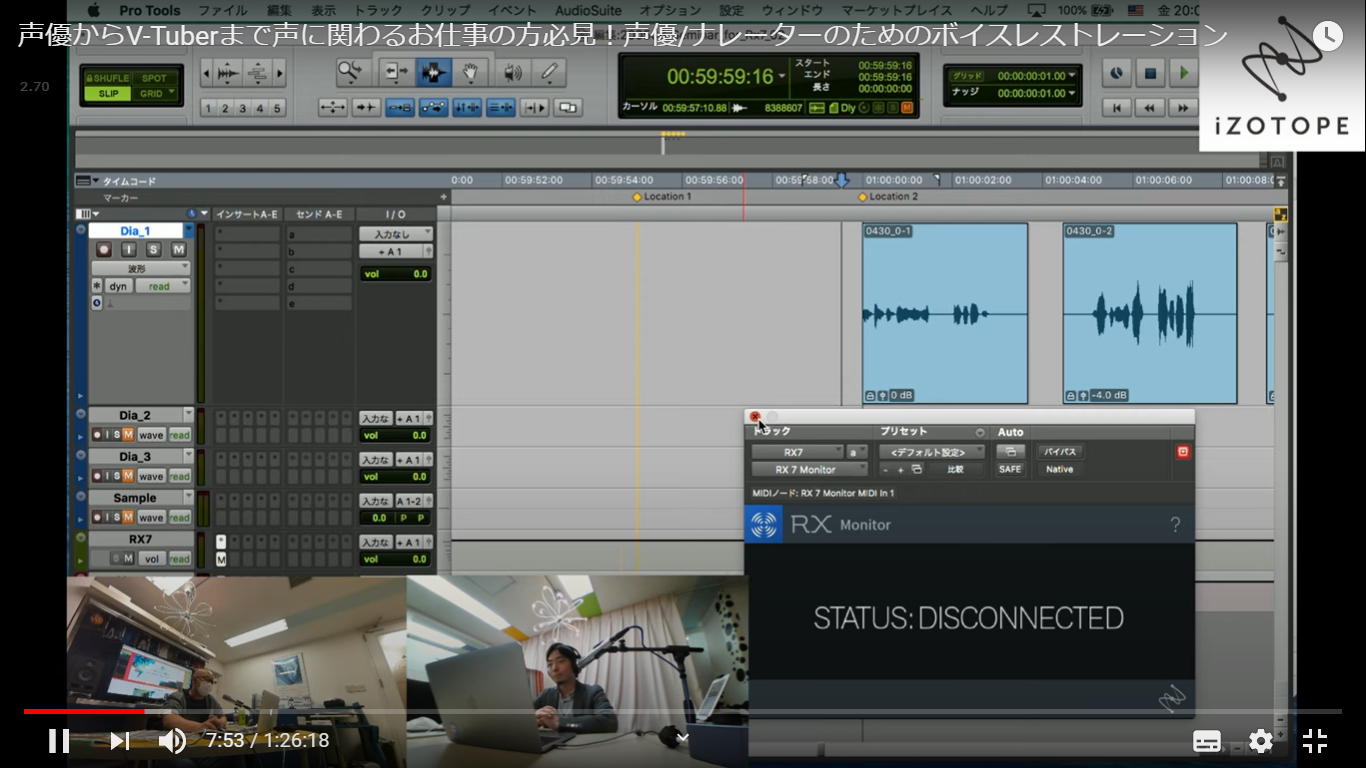Click the Stop transport button

click(x=1150, y=73)
